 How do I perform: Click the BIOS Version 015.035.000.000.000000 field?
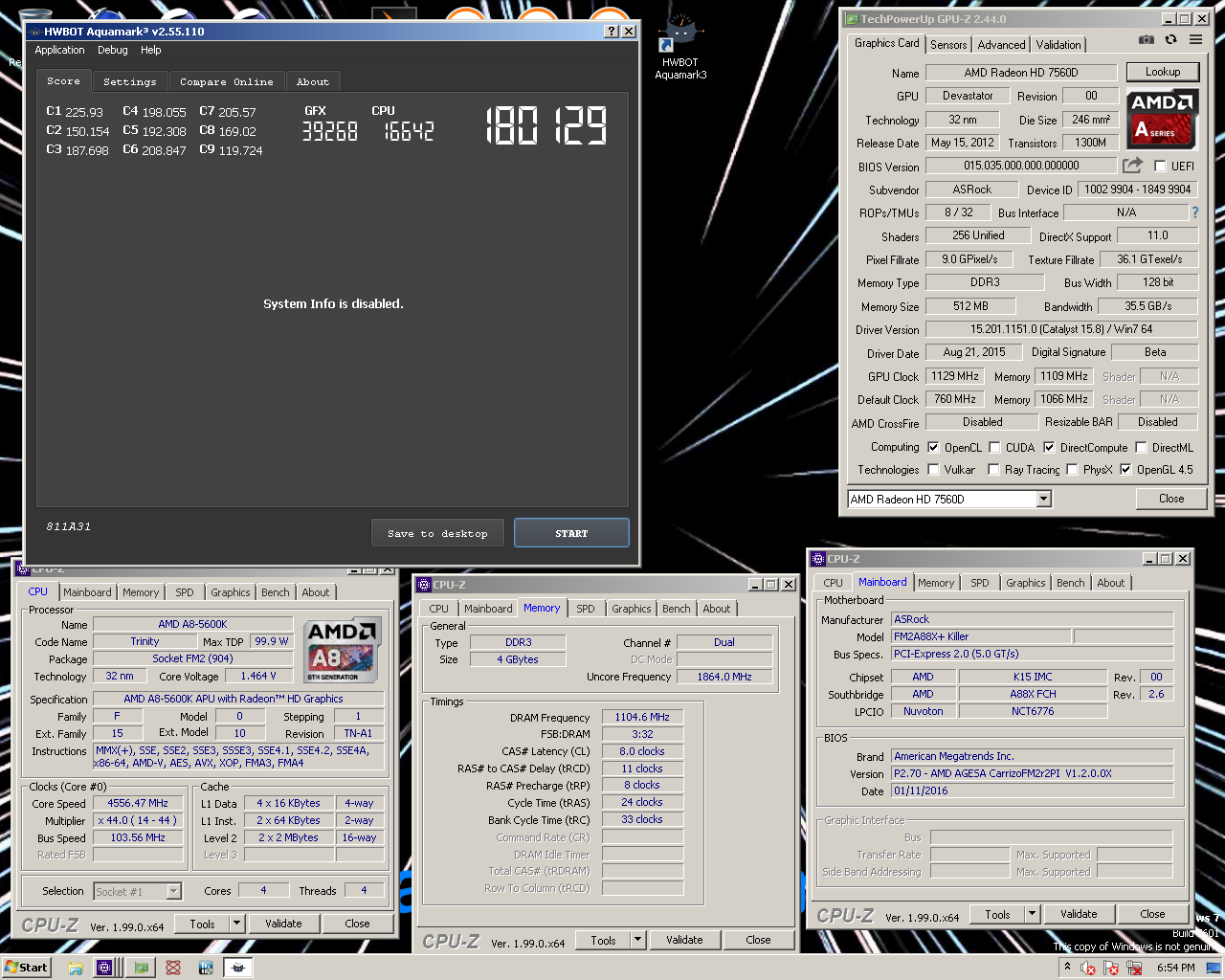click(1021, 166)
